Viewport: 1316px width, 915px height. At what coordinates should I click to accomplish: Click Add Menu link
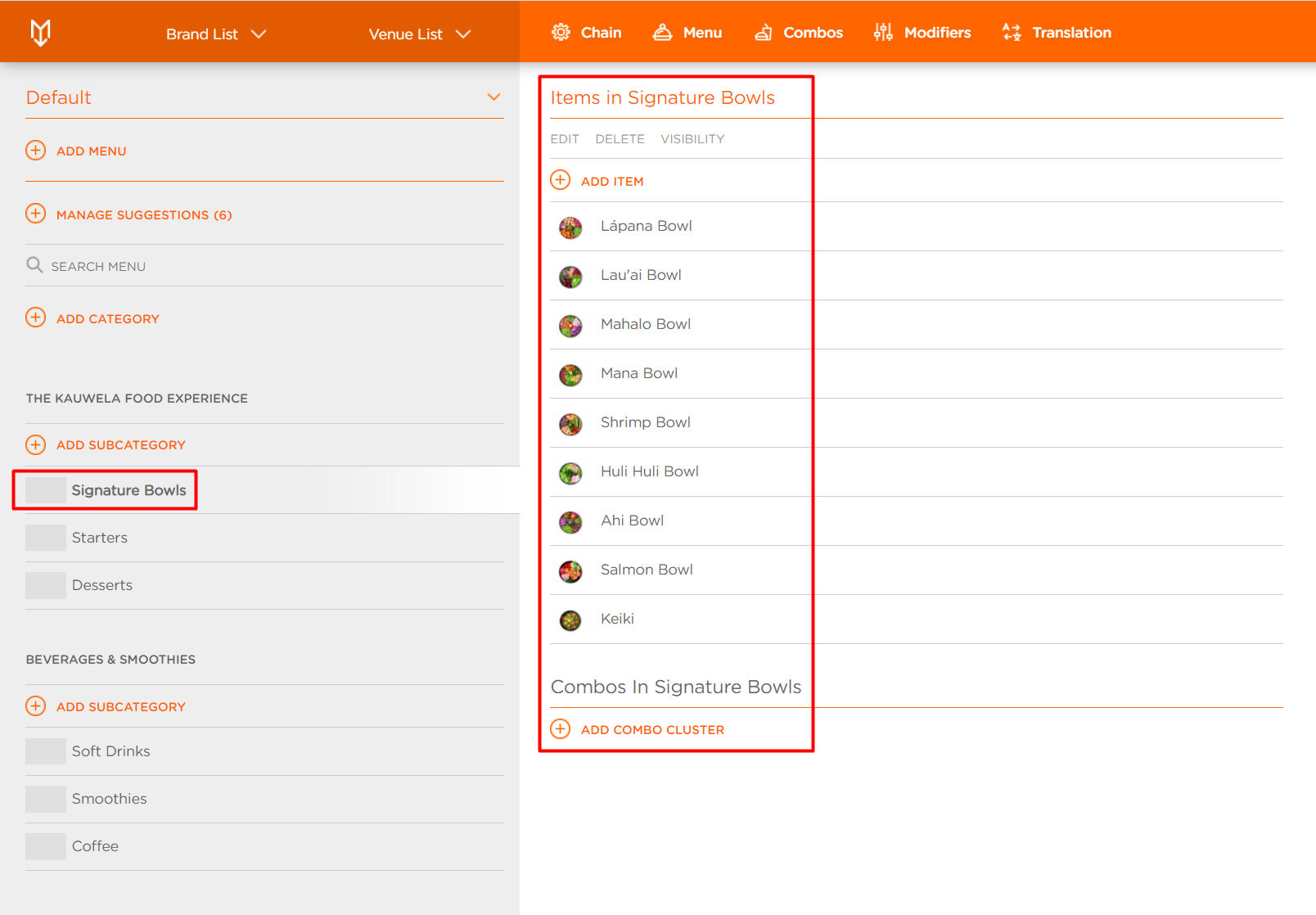(91, 151)
